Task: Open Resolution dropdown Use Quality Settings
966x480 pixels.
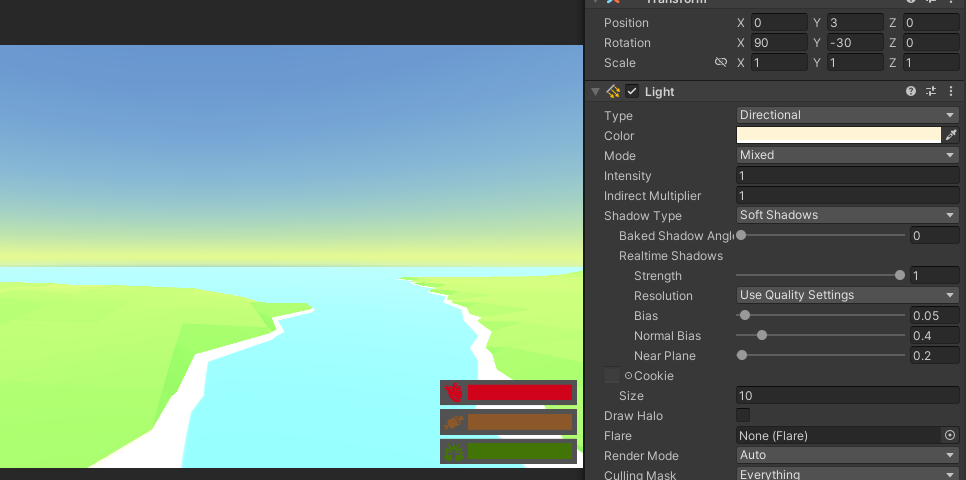Action: pos(848,295)
